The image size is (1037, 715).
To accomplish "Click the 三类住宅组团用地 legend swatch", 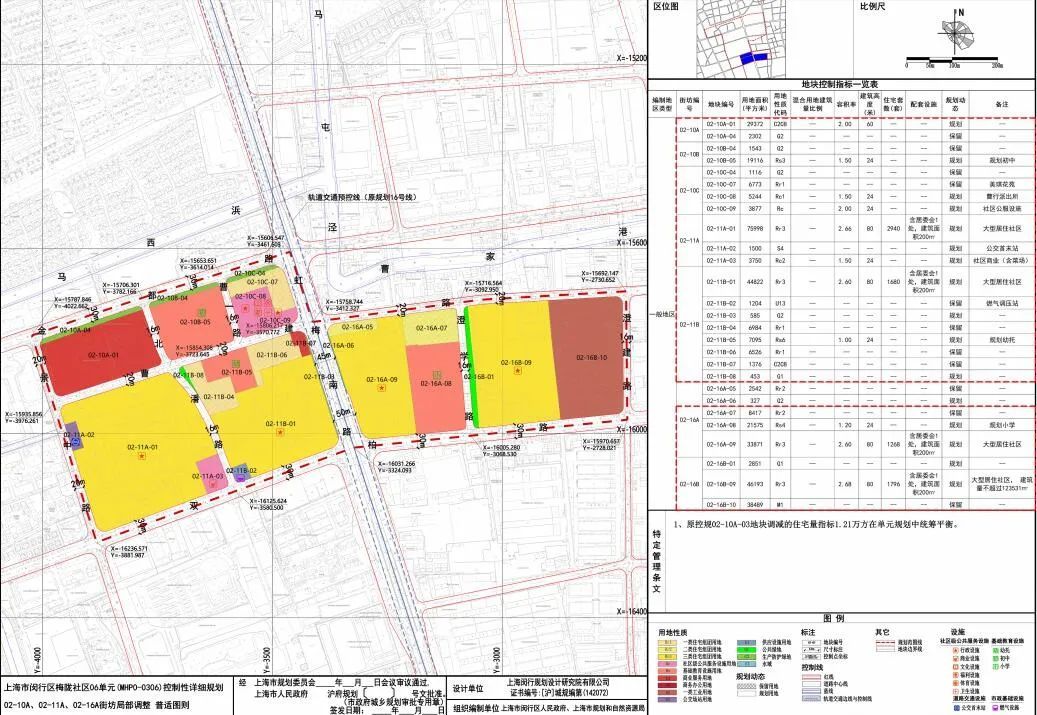I will [x=667, y=656].
